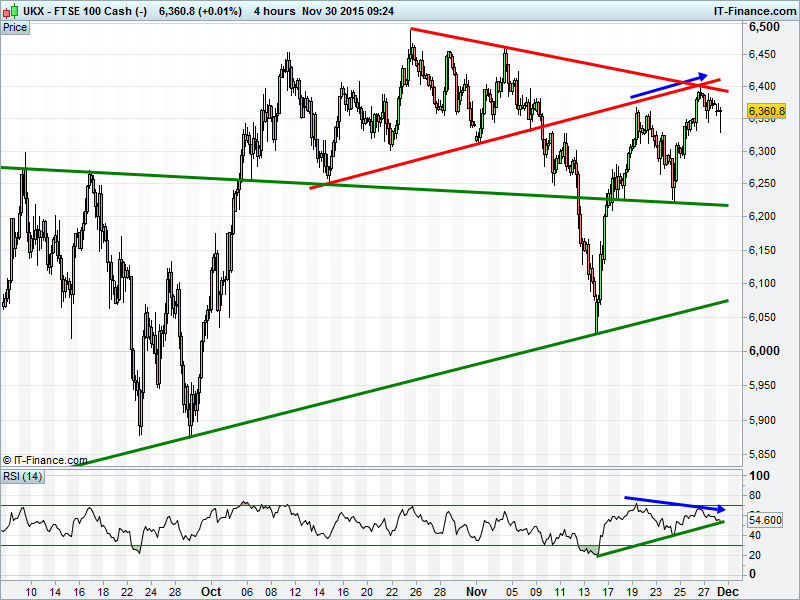Click the Nov month label on time axis
Screen dimensions: 800x600
point(477,592)
